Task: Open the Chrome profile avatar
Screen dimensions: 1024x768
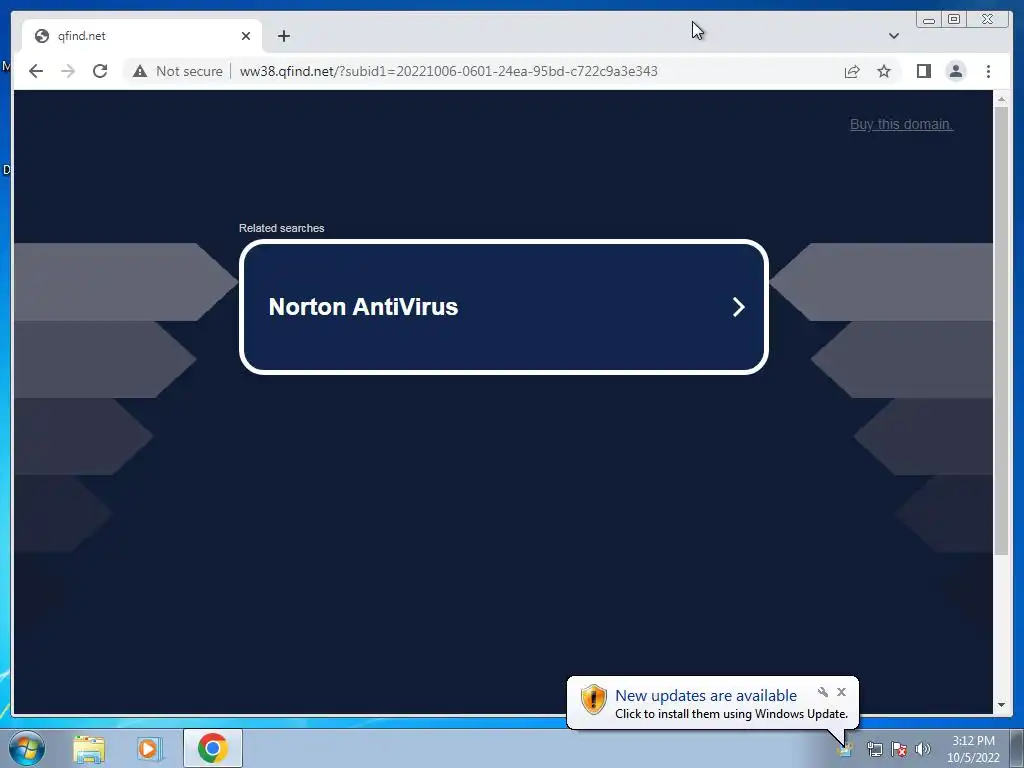Action: coord(955,71)
